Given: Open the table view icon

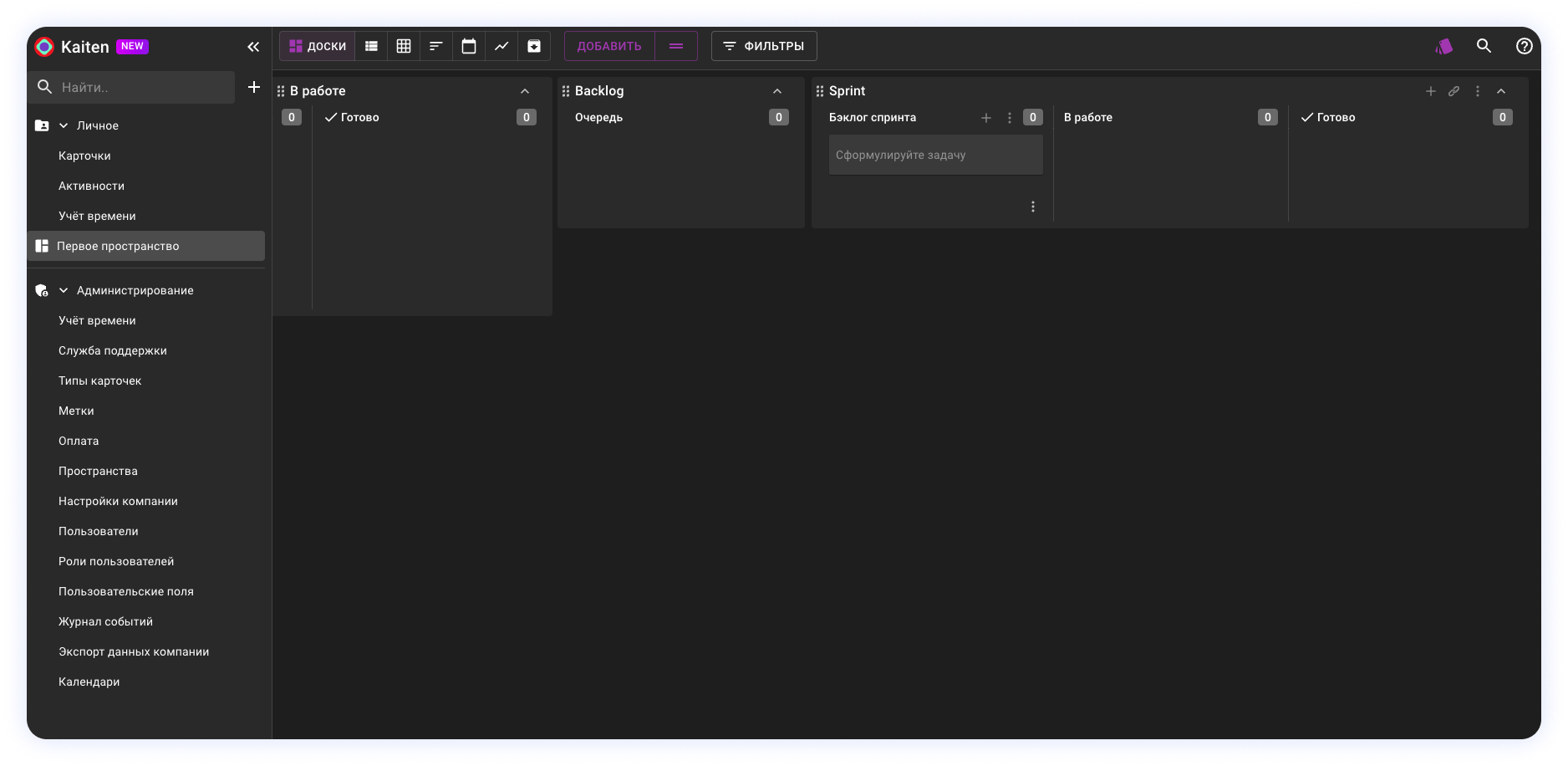Looking at the screenshot, I should (404, 46).
